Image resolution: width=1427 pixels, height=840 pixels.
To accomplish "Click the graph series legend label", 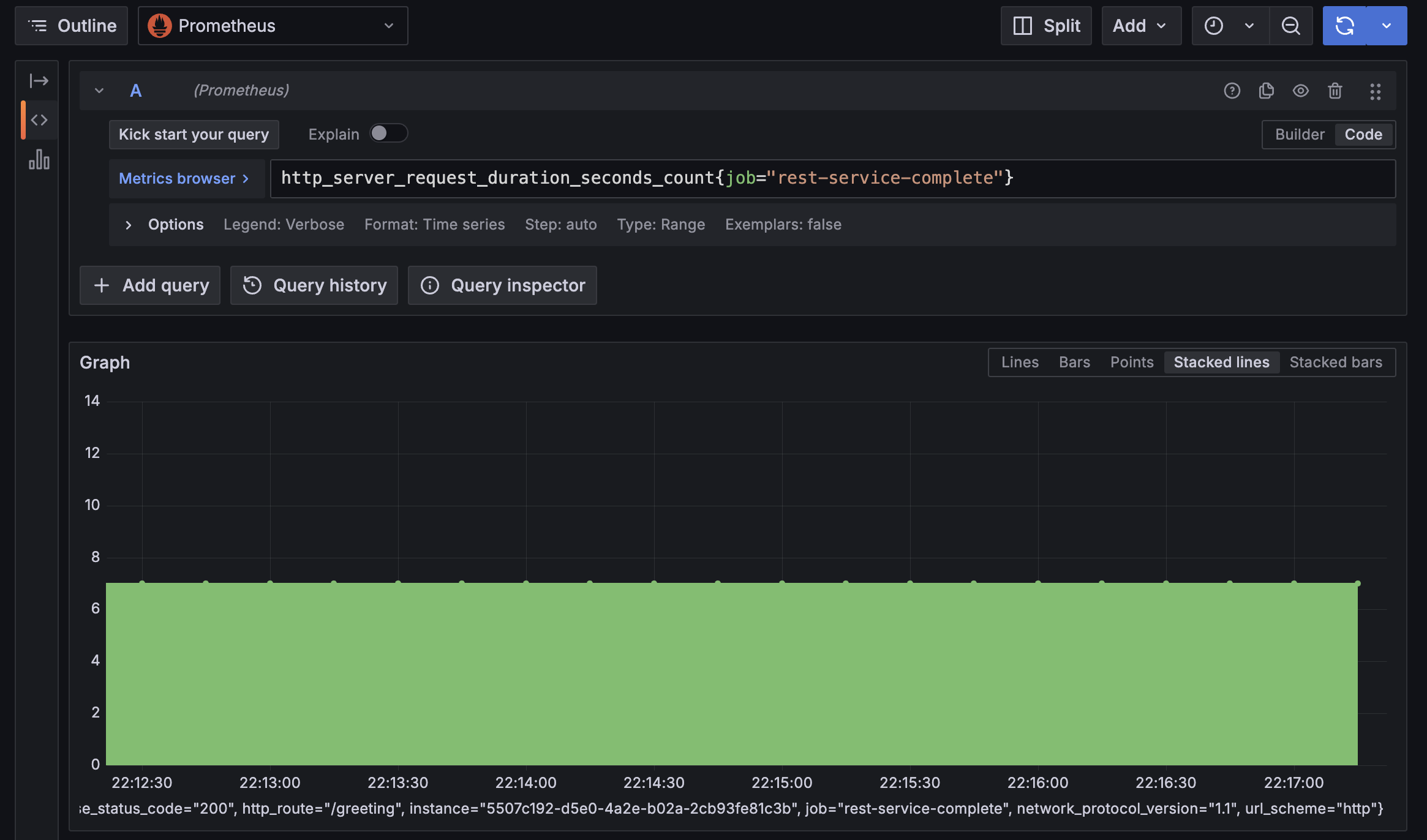I will [x=731, y=809].
